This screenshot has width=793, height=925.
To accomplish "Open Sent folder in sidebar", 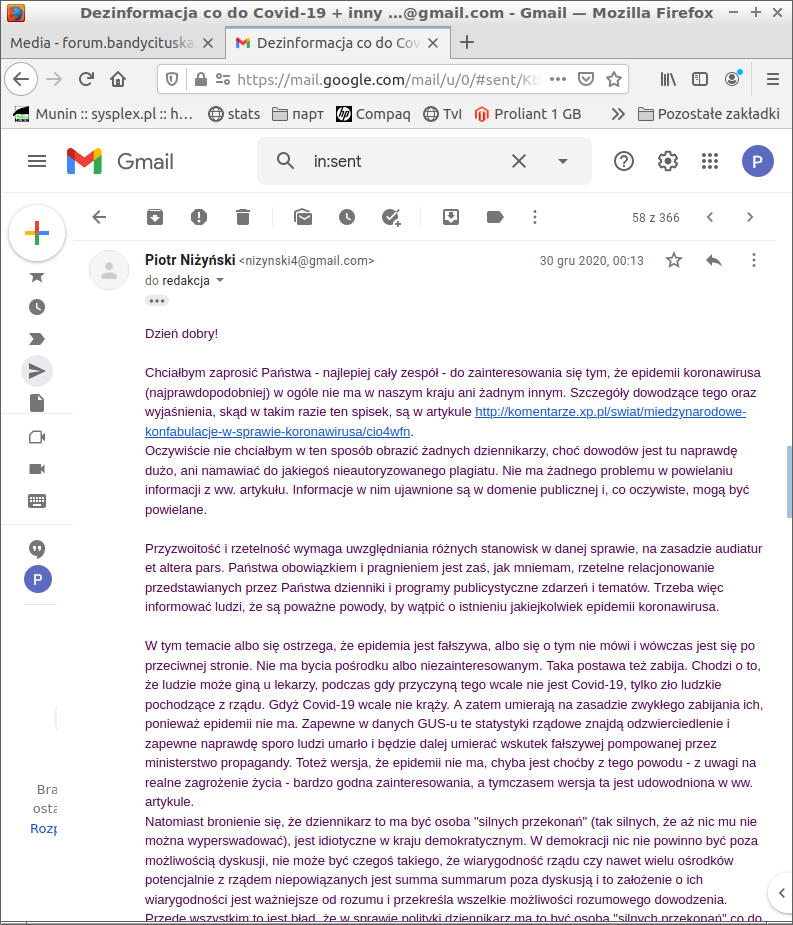I will point(37,371).
